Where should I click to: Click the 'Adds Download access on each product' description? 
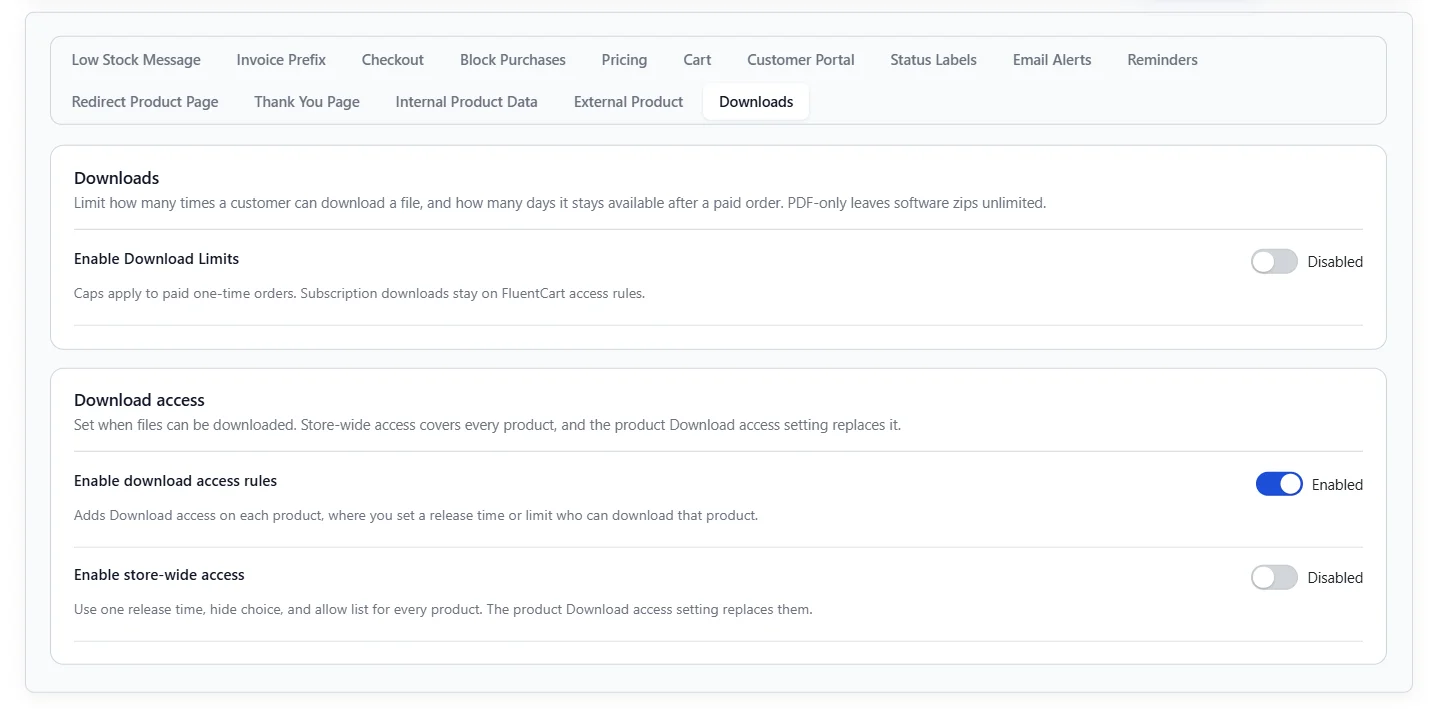click(x=416, y=516)
